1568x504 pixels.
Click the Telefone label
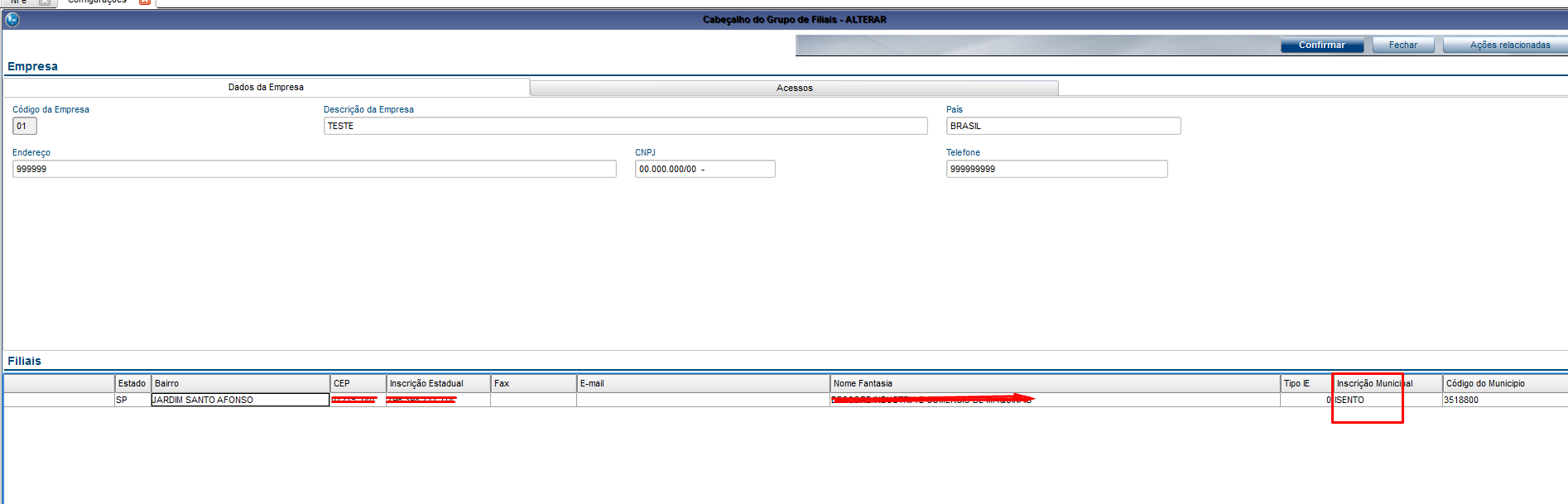[963, 152]
